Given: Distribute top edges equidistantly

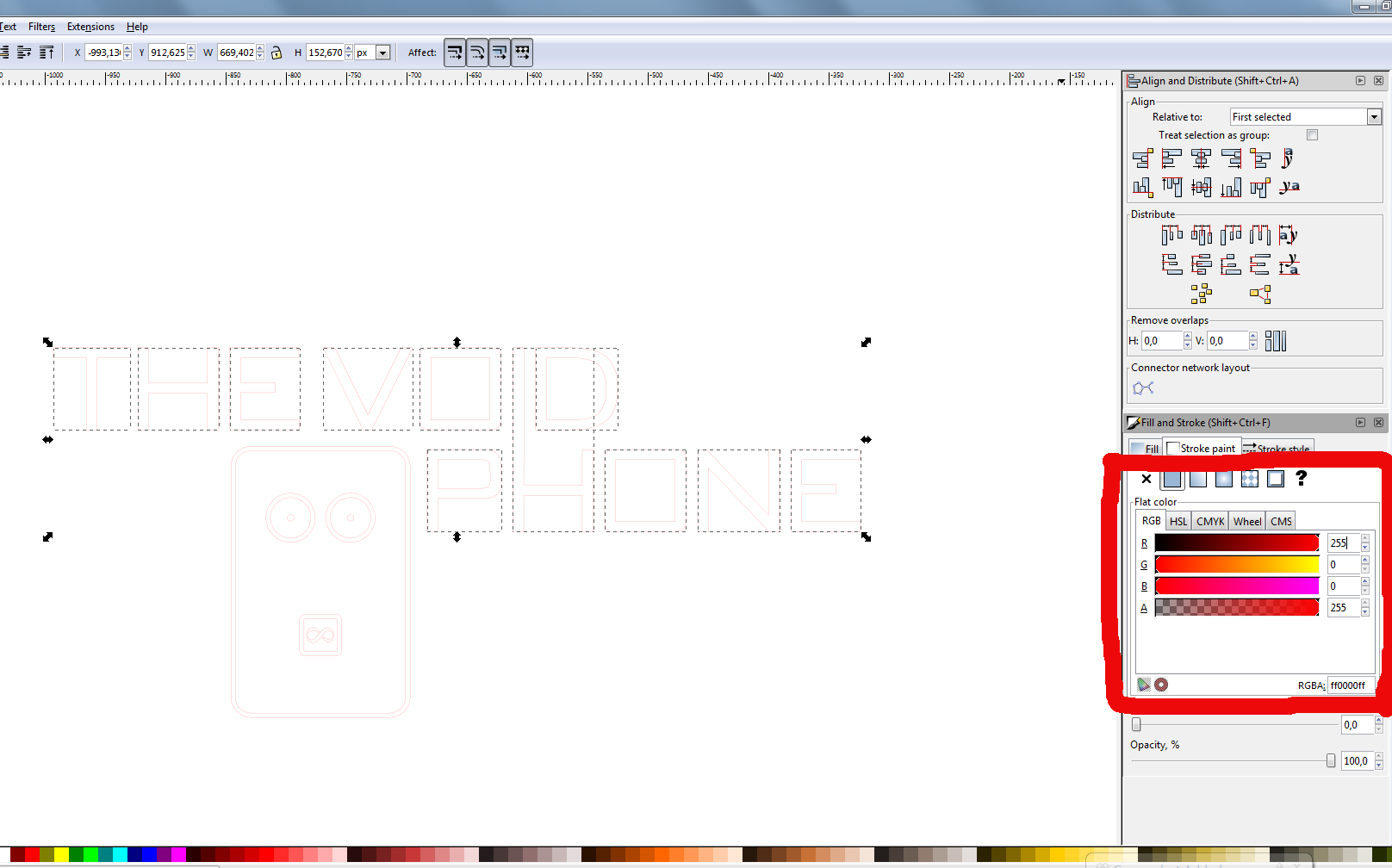Looking at the screenshot, I should coord(1171,264).
